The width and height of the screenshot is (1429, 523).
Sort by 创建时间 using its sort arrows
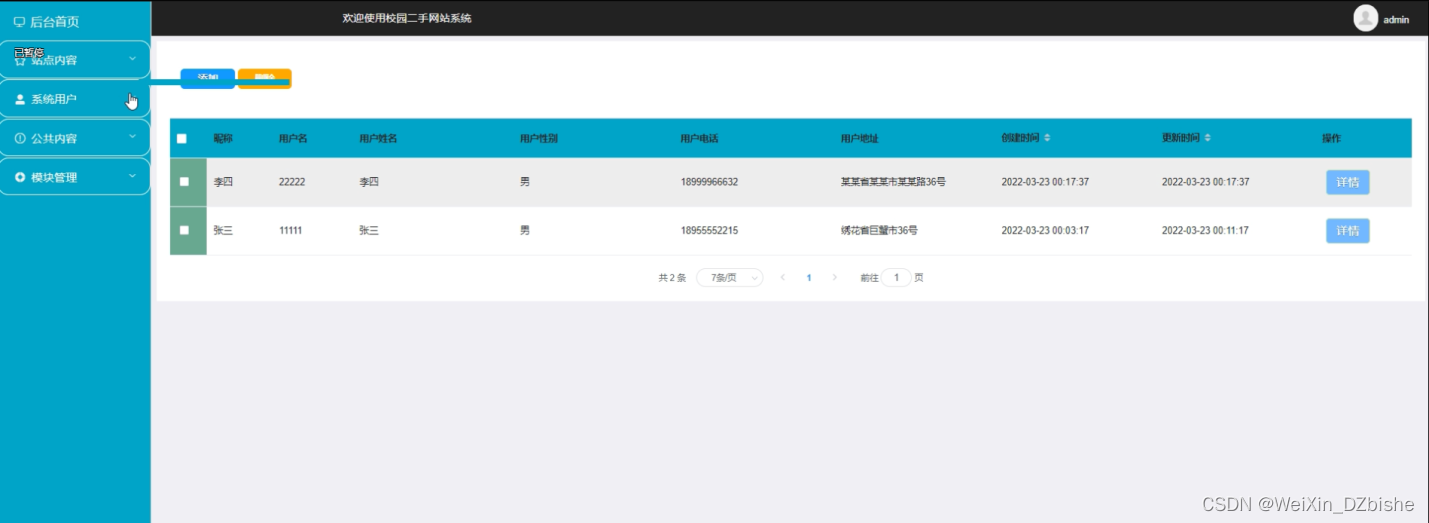pos(1047,138)
